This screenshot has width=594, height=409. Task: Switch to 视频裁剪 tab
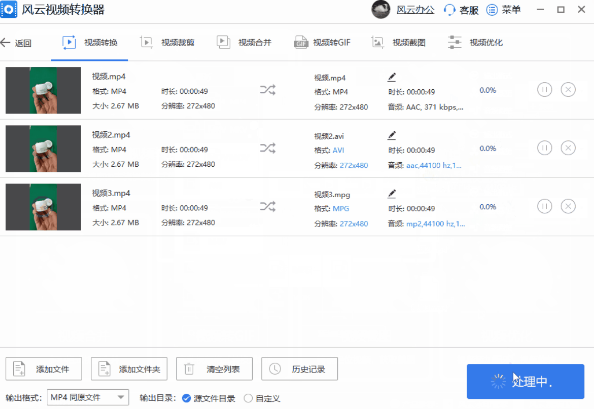pos(167,42)
